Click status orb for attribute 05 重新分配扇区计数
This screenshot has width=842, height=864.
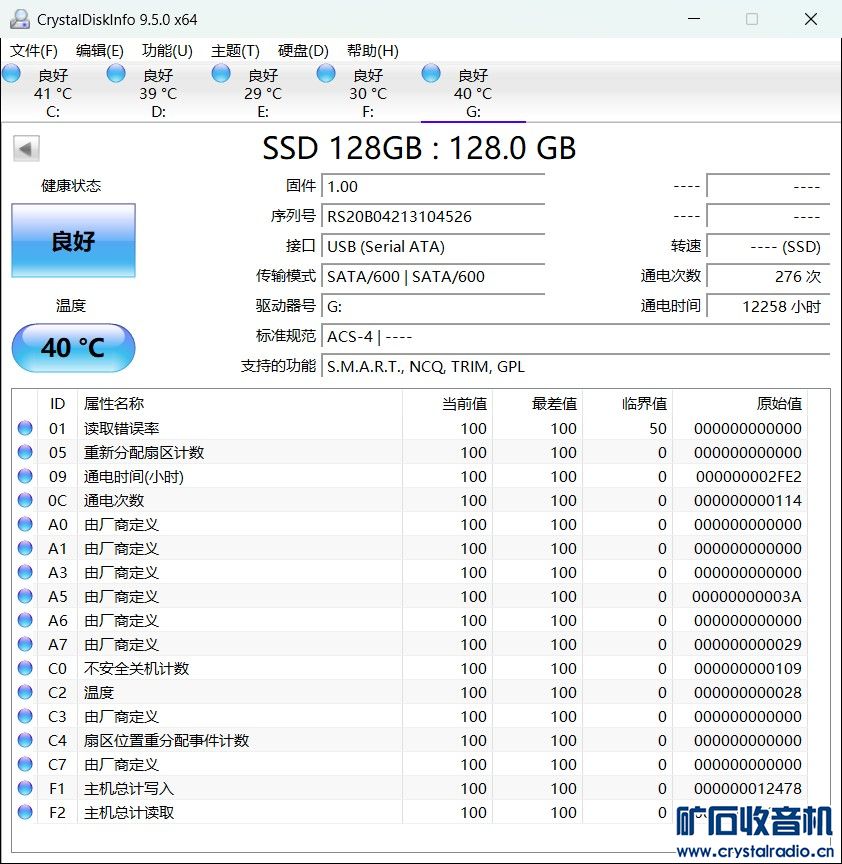pos(25,452)
